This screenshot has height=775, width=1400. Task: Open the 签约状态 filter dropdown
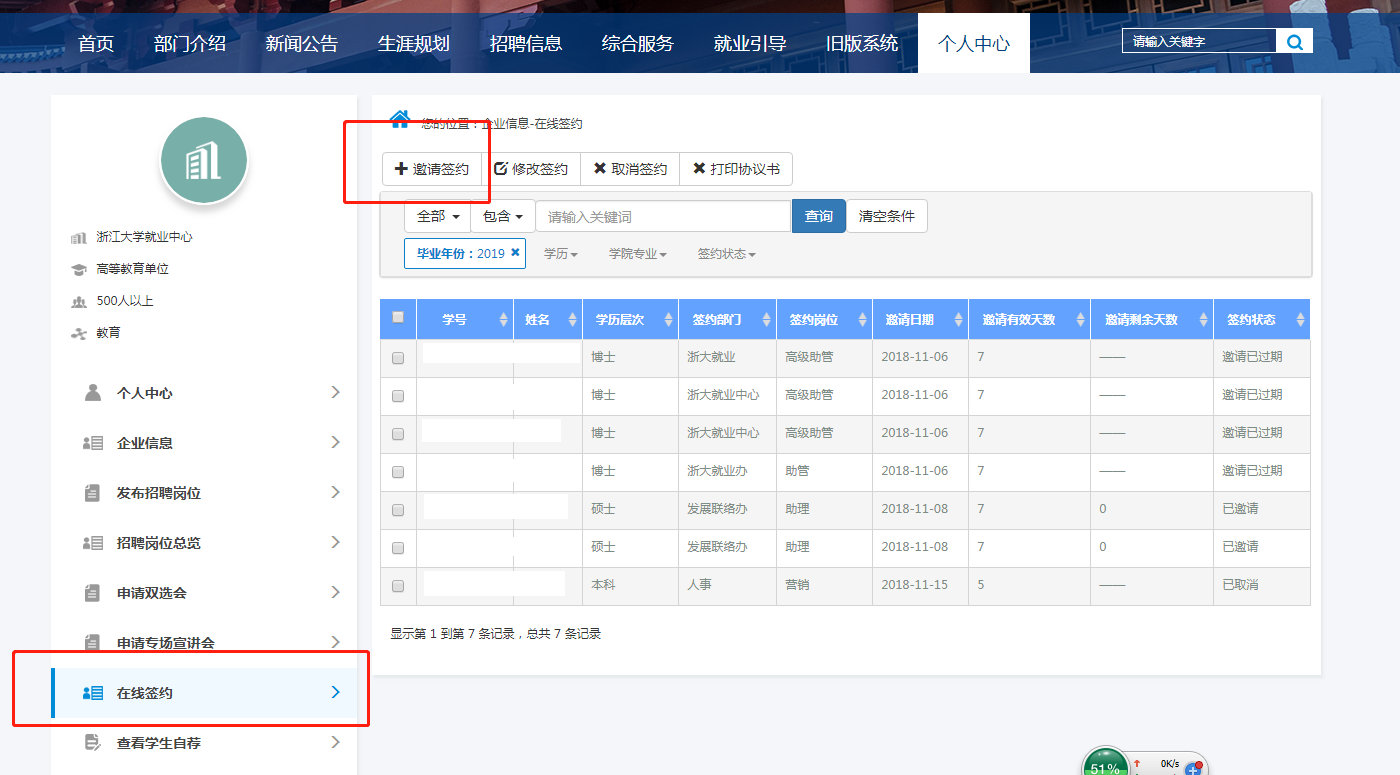pos(726,254)
